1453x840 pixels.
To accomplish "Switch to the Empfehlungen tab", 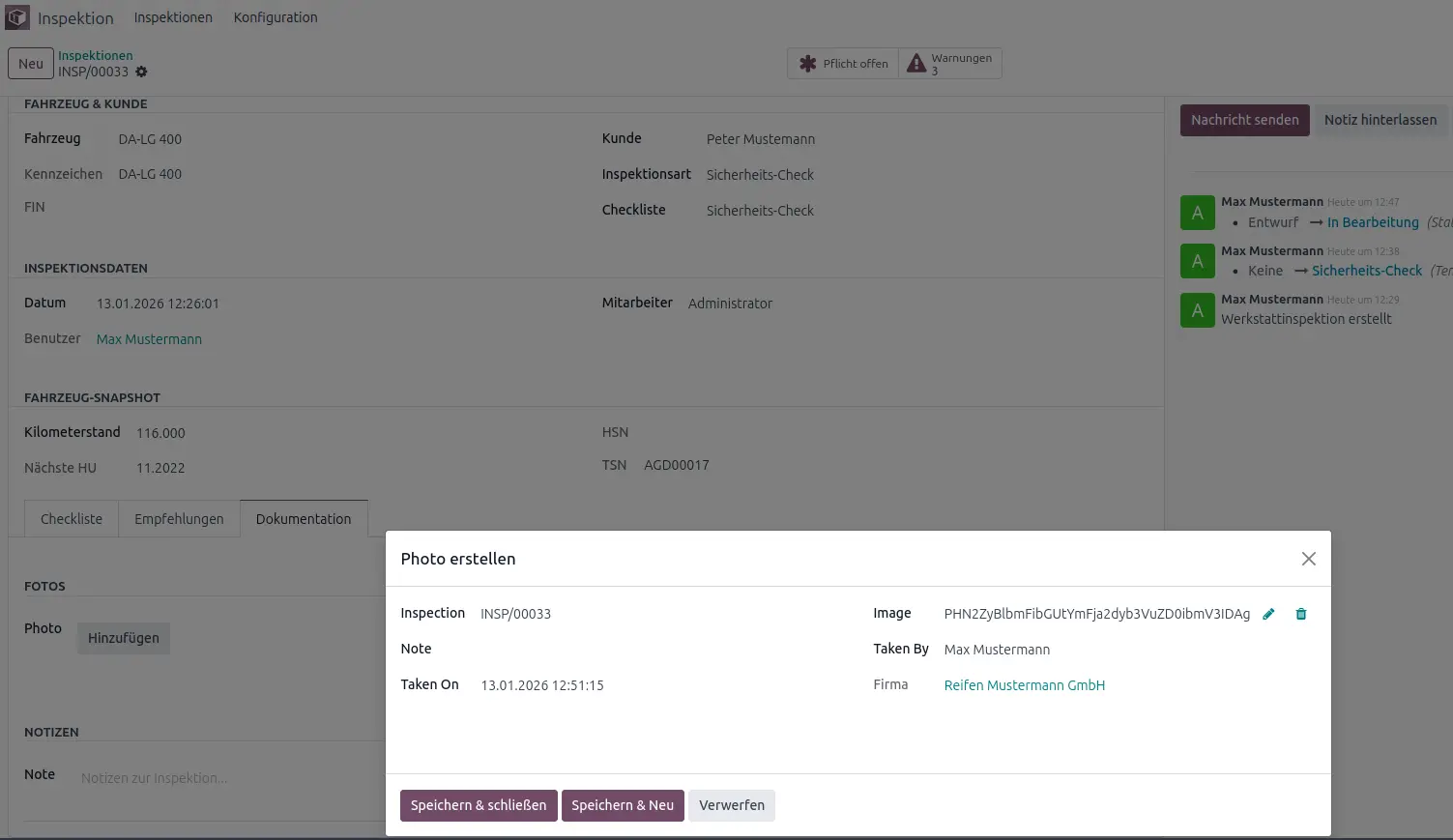I will 179,519.
